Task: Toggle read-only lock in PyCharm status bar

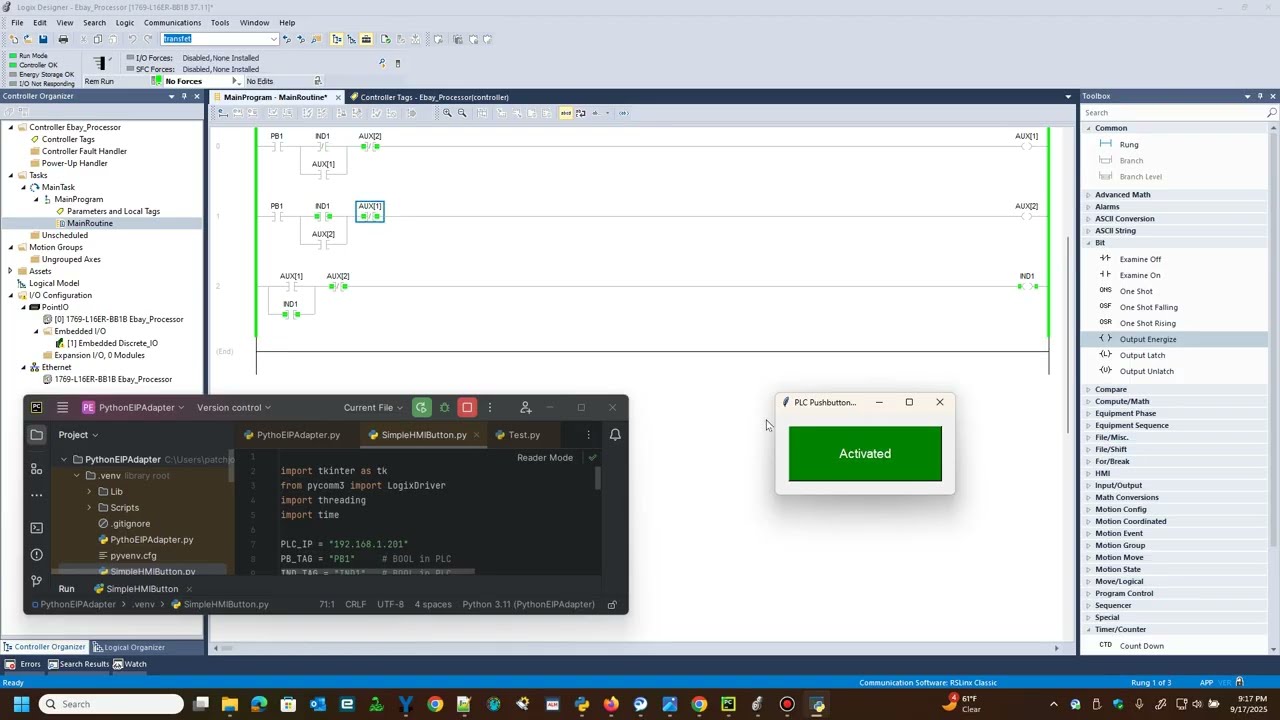Action: tap(613, 604)
